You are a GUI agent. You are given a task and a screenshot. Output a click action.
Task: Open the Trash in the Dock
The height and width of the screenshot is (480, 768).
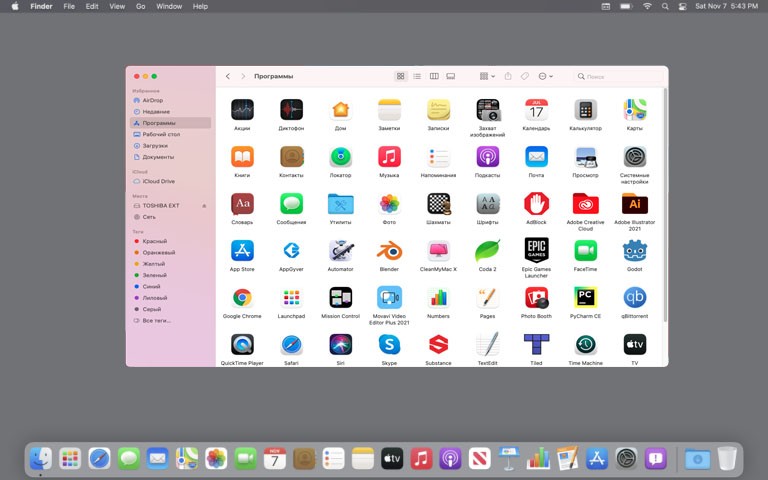pyautogui.click(x=727, y=459)
